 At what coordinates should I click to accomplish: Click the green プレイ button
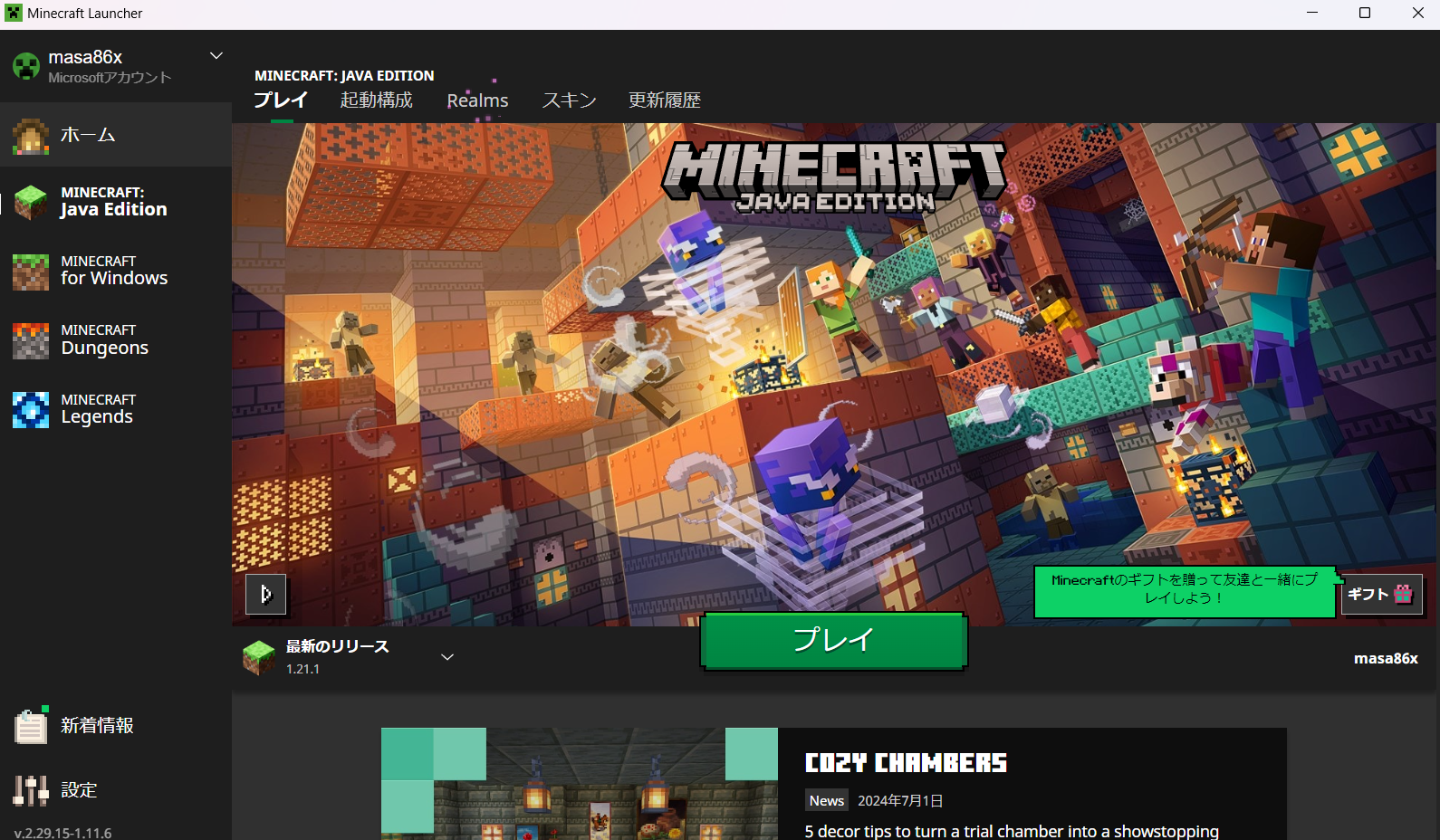[x=834, y=641]
